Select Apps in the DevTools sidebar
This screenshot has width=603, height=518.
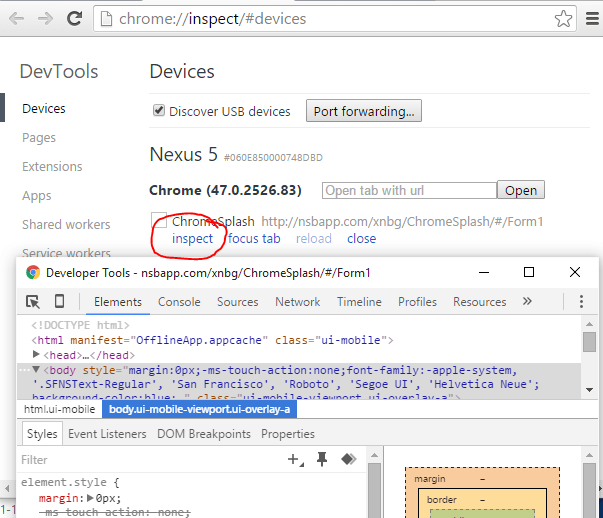[x=37, y=196]
